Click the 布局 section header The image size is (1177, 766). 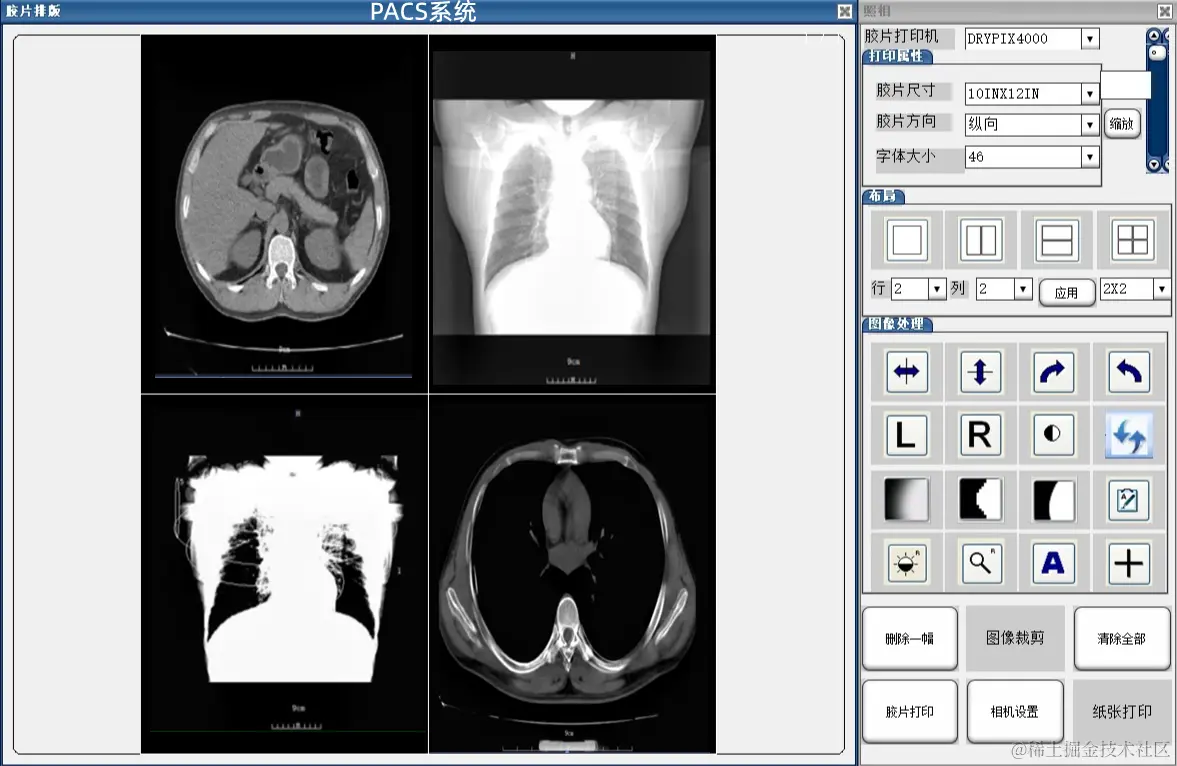coord(884,196)
